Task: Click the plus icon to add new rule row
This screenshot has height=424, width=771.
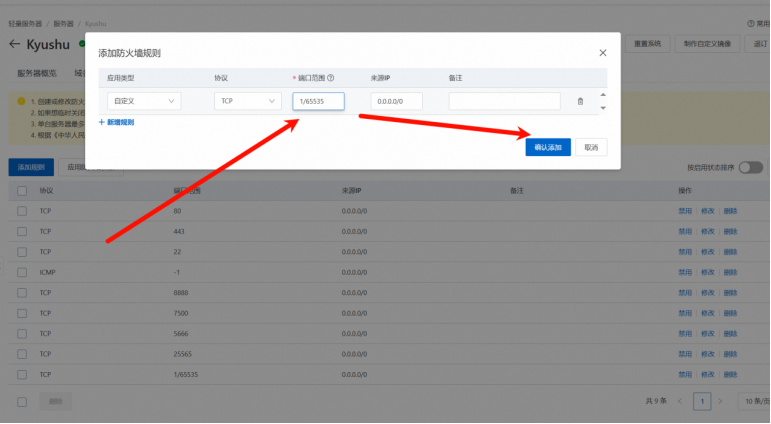Action: pos(102,122)
